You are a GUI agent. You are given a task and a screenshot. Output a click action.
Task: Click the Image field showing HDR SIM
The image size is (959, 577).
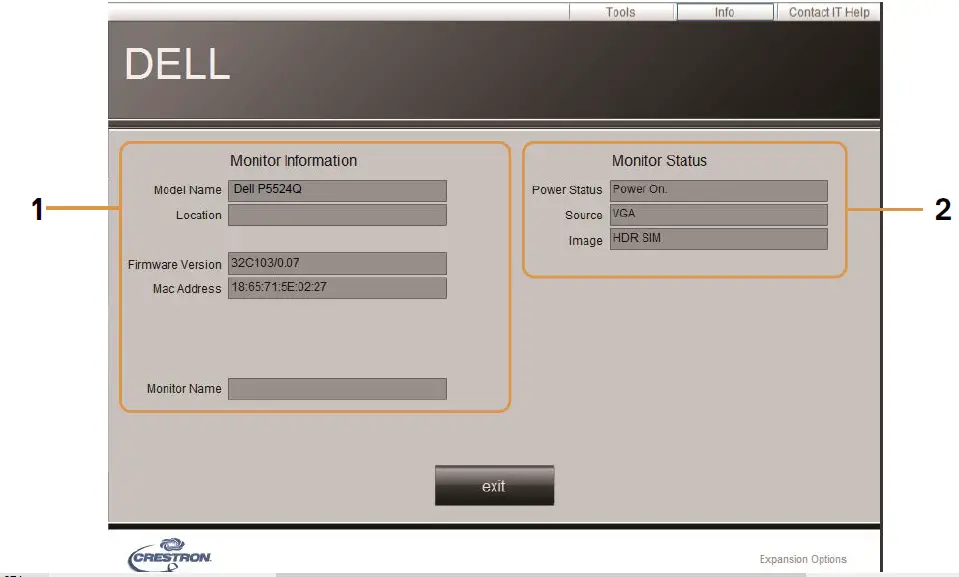718,239
